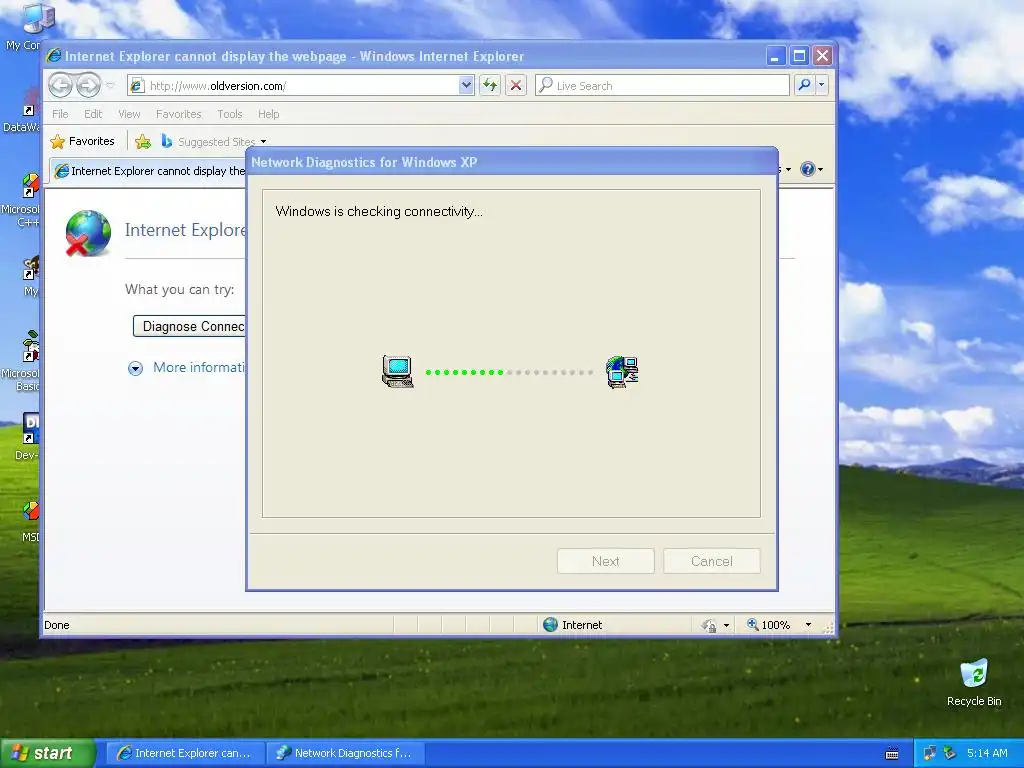The image size is (1024, 768).
Task: Select the 'Internet Explorer cannot display' tab
Action: coord(149,171)
